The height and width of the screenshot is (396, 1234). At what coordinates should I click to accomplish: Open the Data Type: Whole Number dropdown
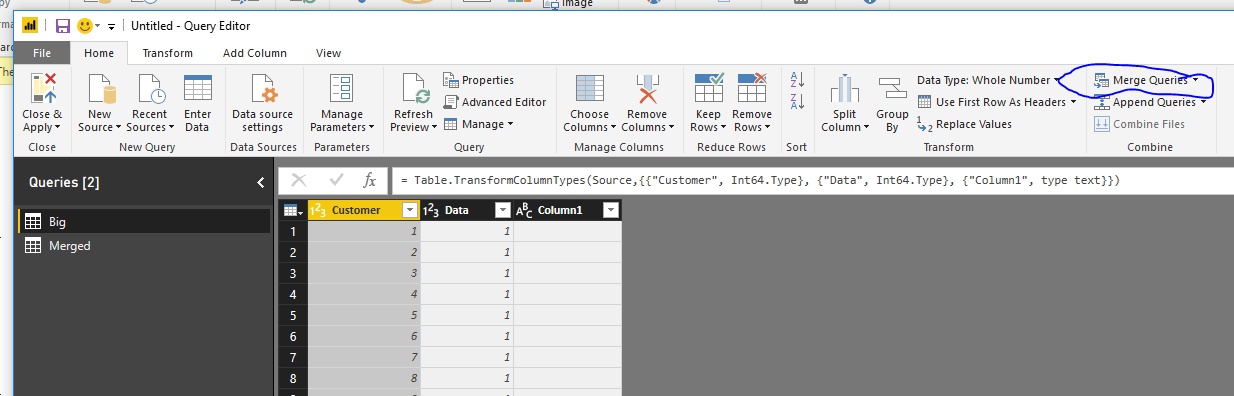(989, 80)
